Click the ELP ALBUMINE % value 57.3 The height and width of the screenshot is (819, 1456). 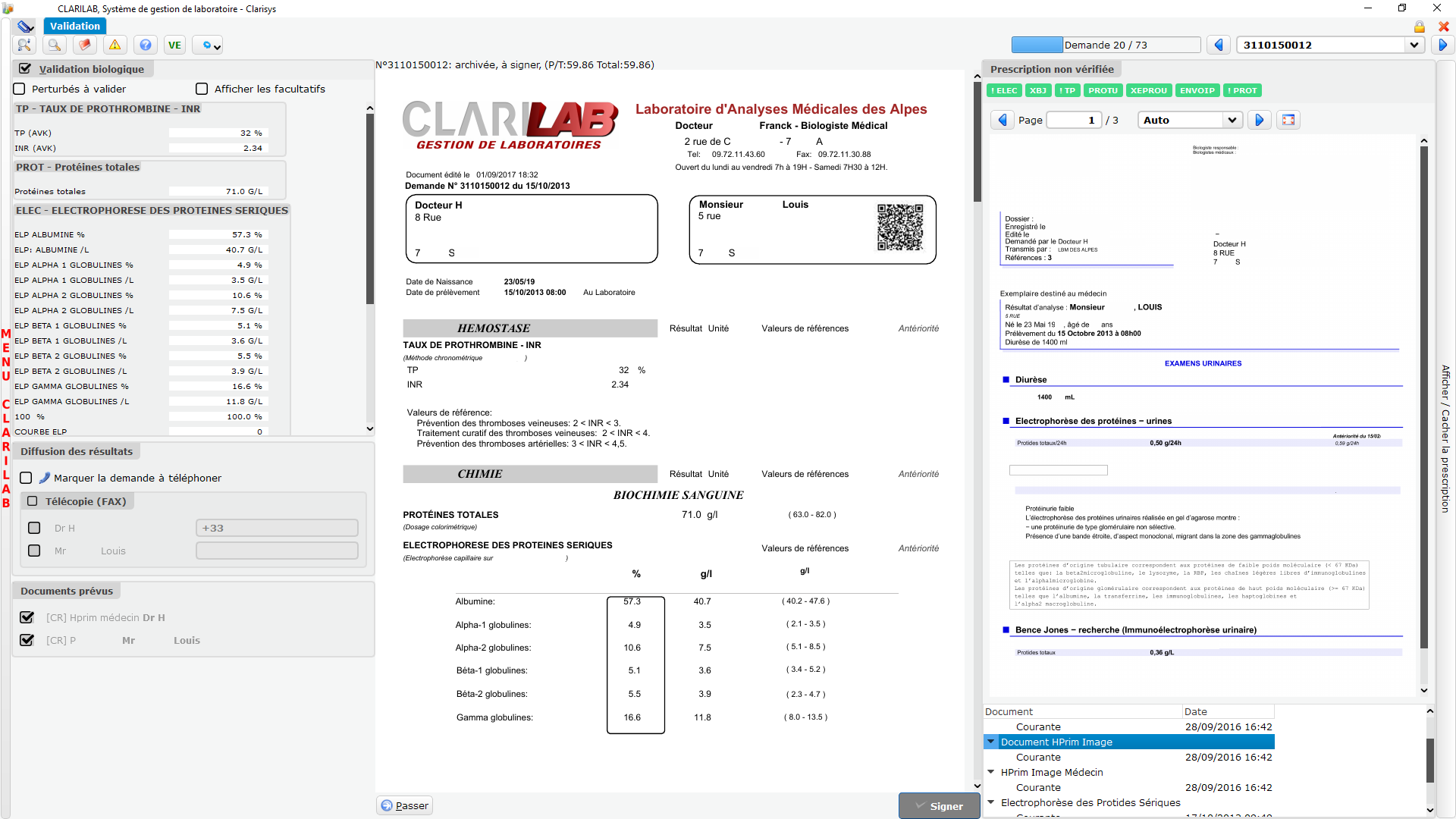click(217, 234)
